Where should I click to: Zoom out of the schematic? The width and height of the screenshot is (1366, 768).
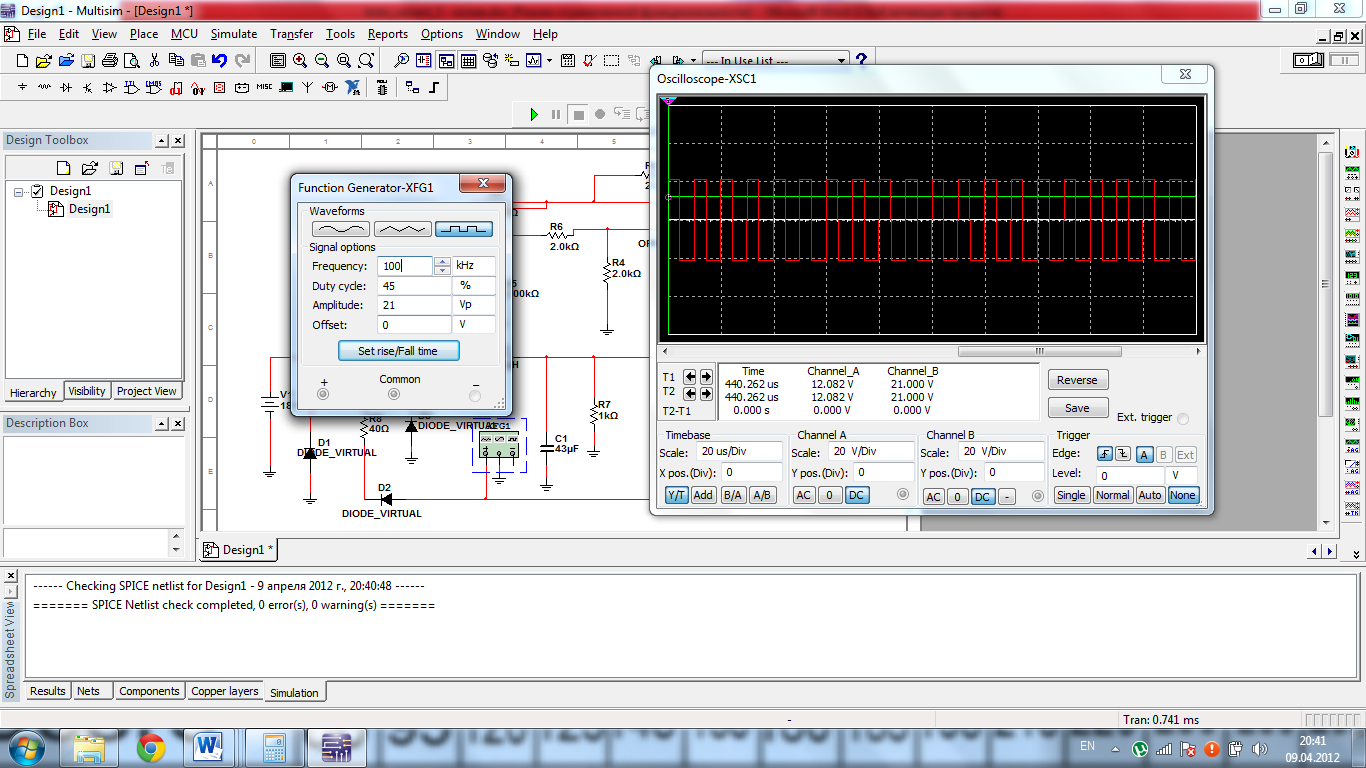tap(322, 60)
